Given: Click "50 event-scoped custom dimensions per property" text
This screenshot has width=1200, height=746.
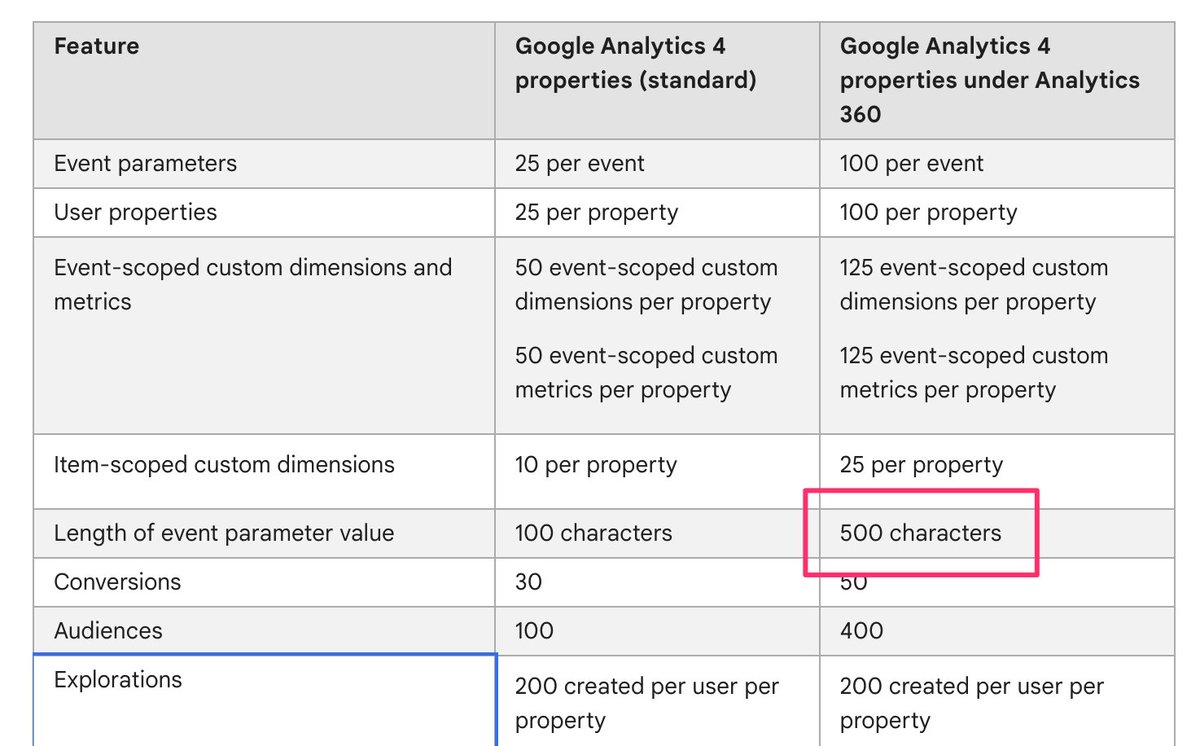Looking at the screenshot, I should tap(646, 284).
